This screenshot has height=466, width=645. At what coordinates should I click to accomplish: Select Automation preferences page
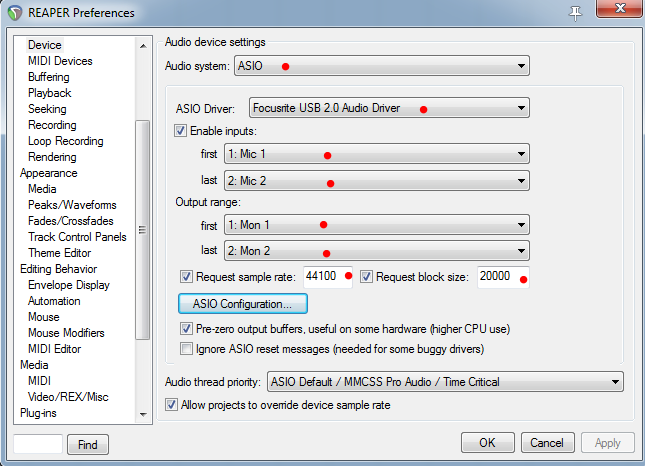point(54,301)
